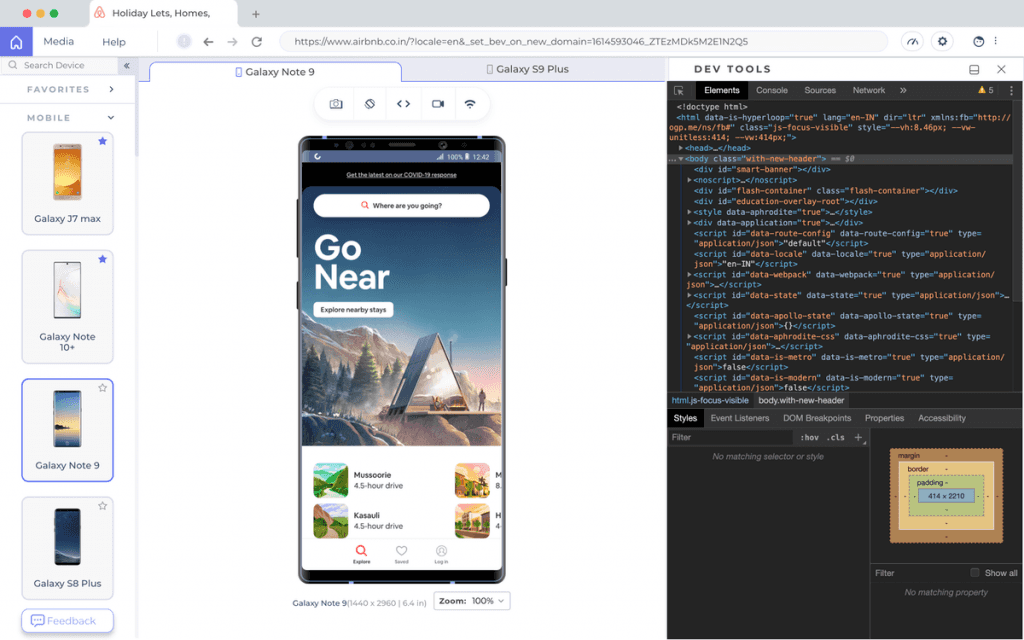Open the code inspector icon in device toolbar
The image size is (1024, 640).
(x=403, y=104)
